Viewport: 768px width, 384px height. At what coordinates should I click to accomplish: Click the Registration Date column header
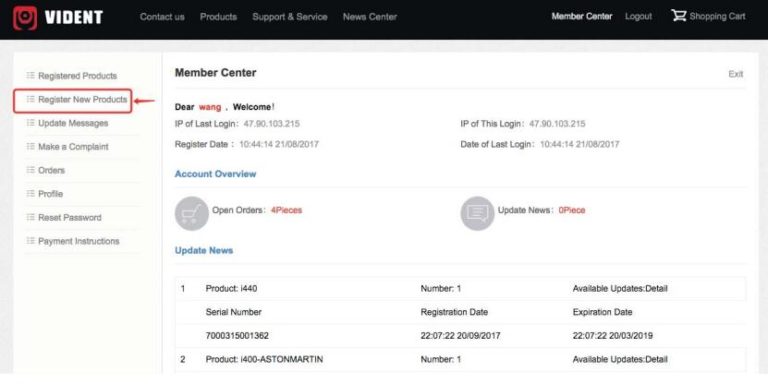(454, 312)
